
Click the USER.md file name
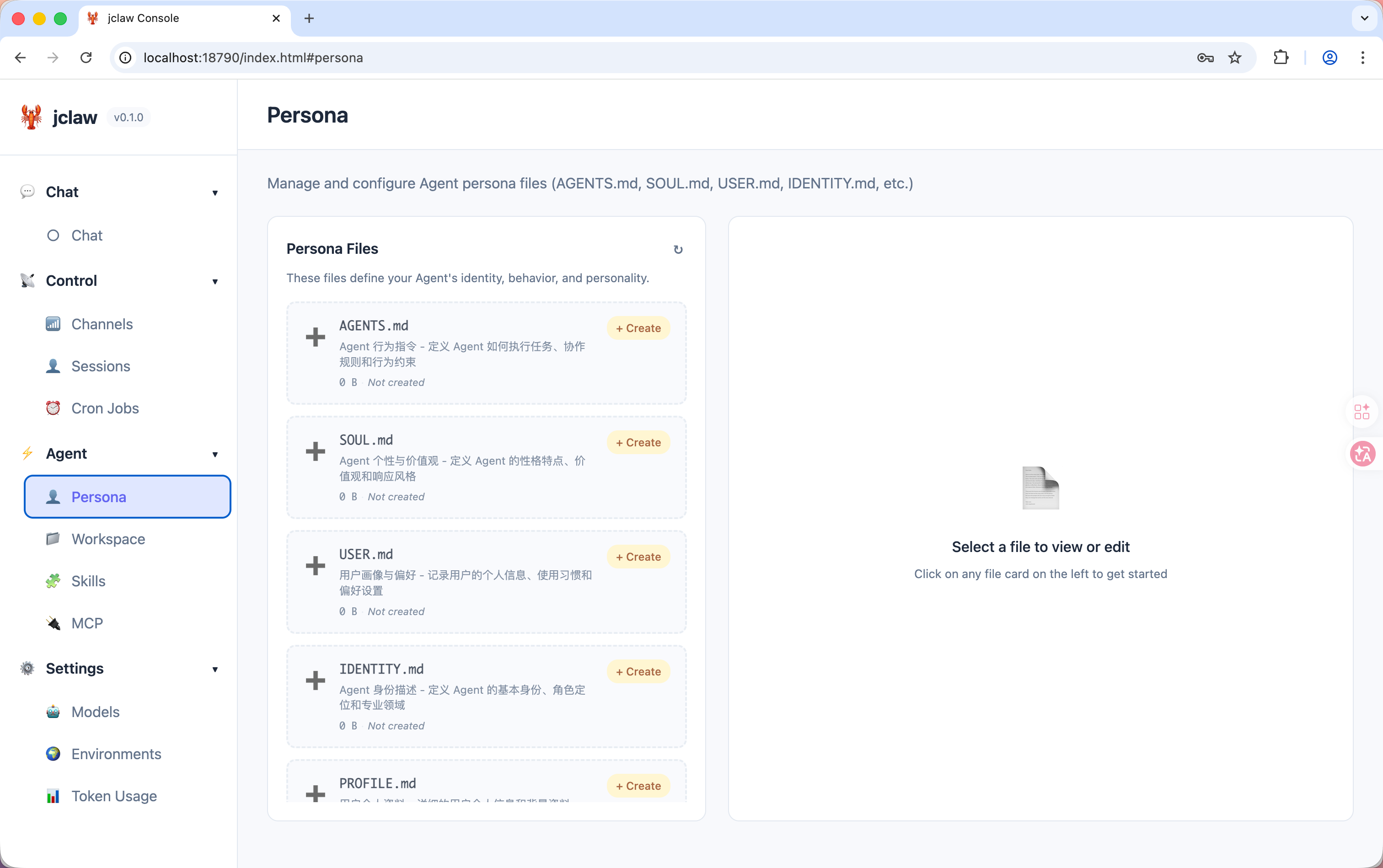click(366, 555)
